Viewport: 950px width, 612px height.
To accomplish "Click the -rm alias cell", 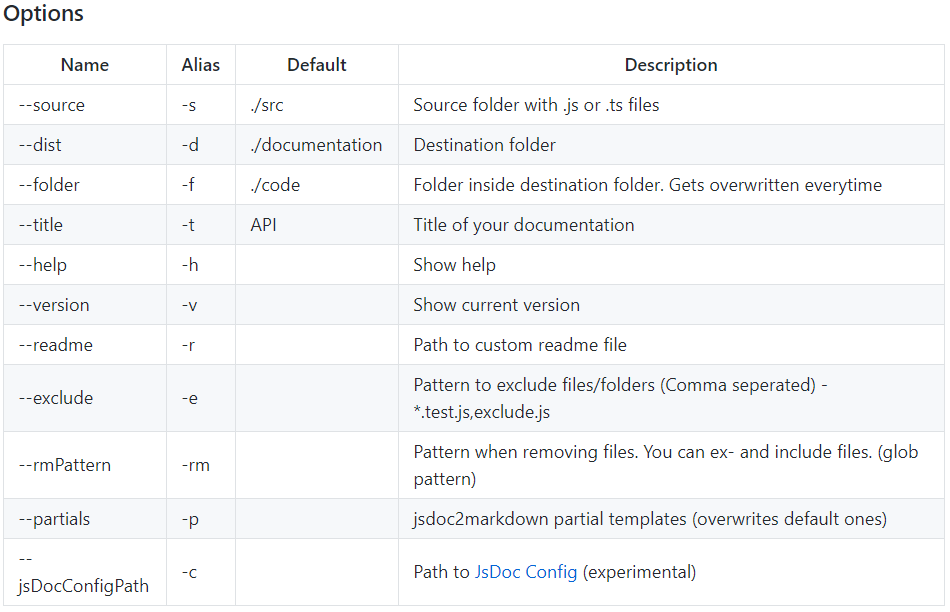I will (196, 465).
